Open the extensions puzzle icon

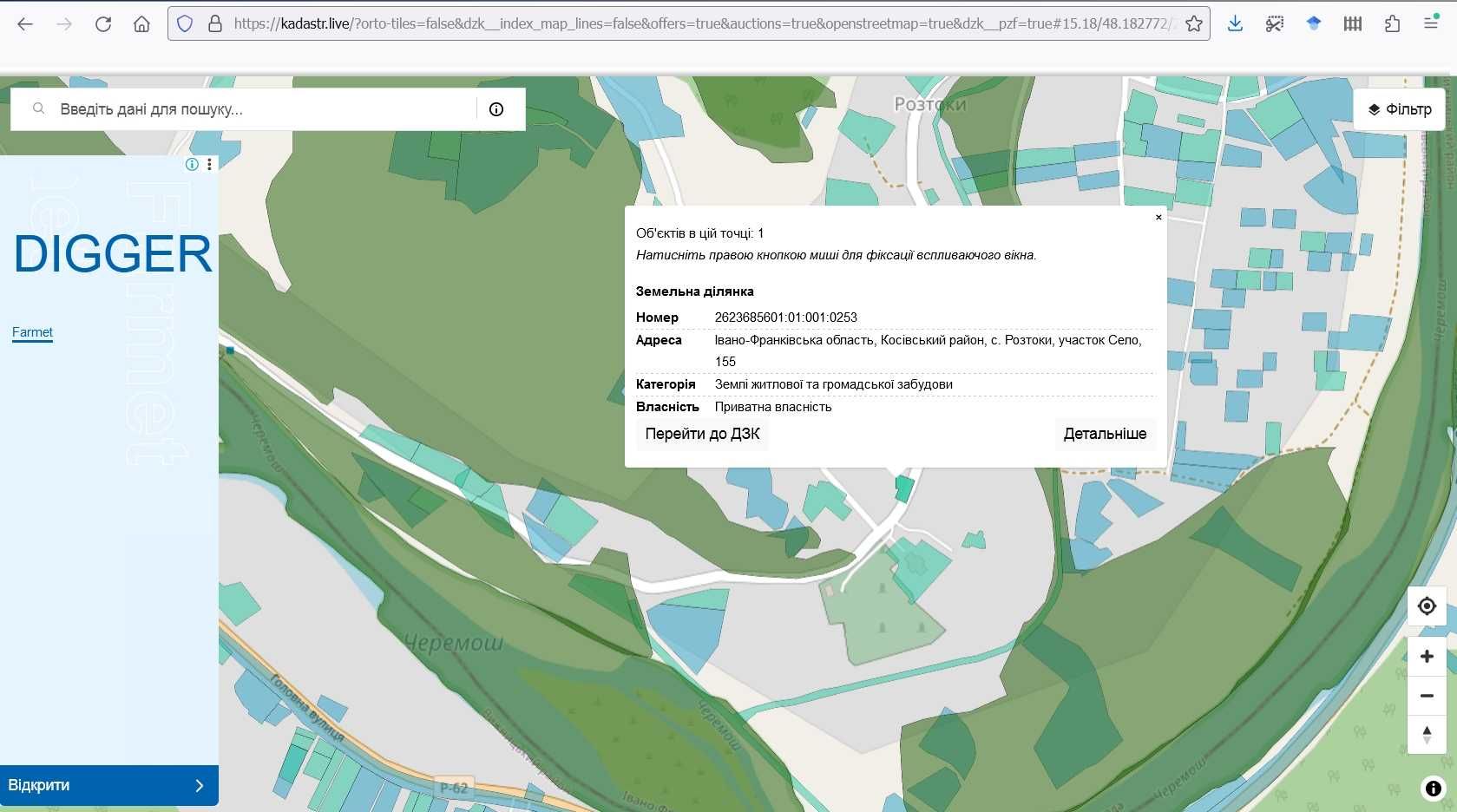click(x=1392, y=24)
